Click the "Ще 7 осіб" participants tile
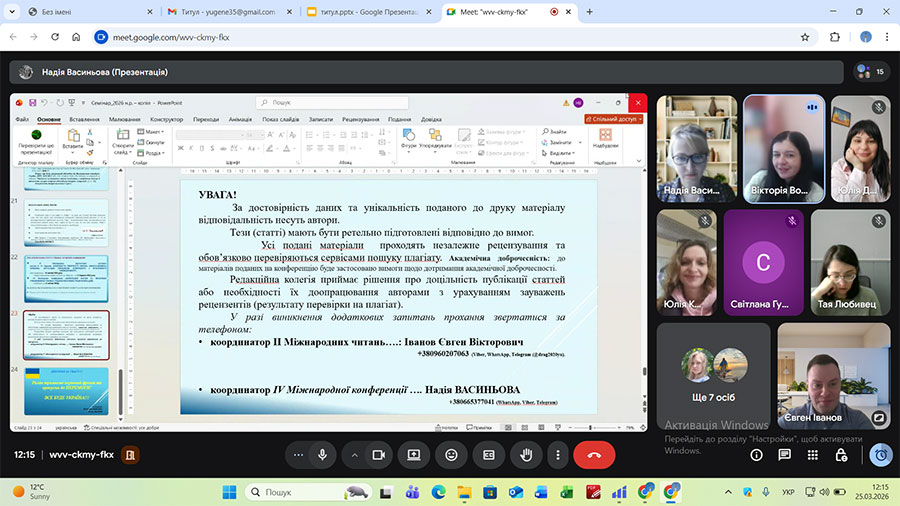This screenshot has width=900, height=506. pyautogui.click(x=714, y=376)
